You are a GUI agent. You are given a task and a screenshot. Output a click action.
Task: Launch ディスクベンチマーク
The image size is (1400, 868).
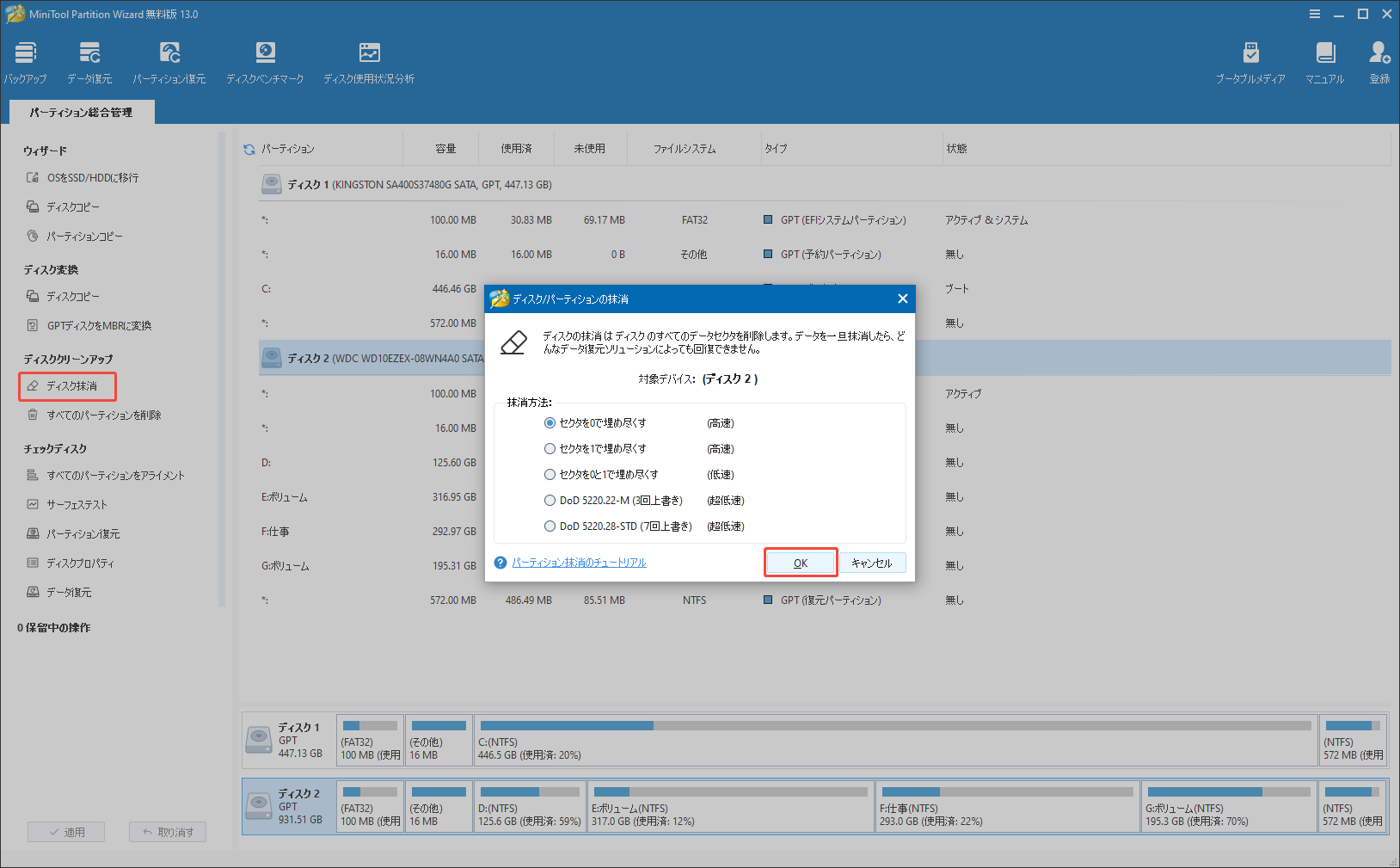coord(265,60)
